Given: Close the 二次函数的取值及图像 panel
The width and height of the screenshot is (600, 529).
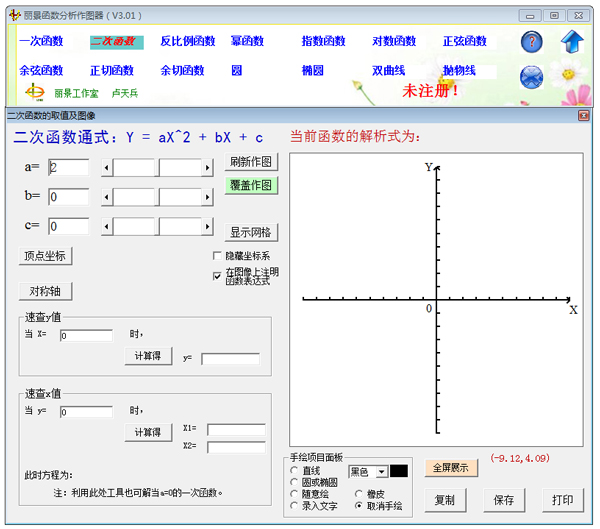Looking at the screenshot, I should tap(583, 115).
